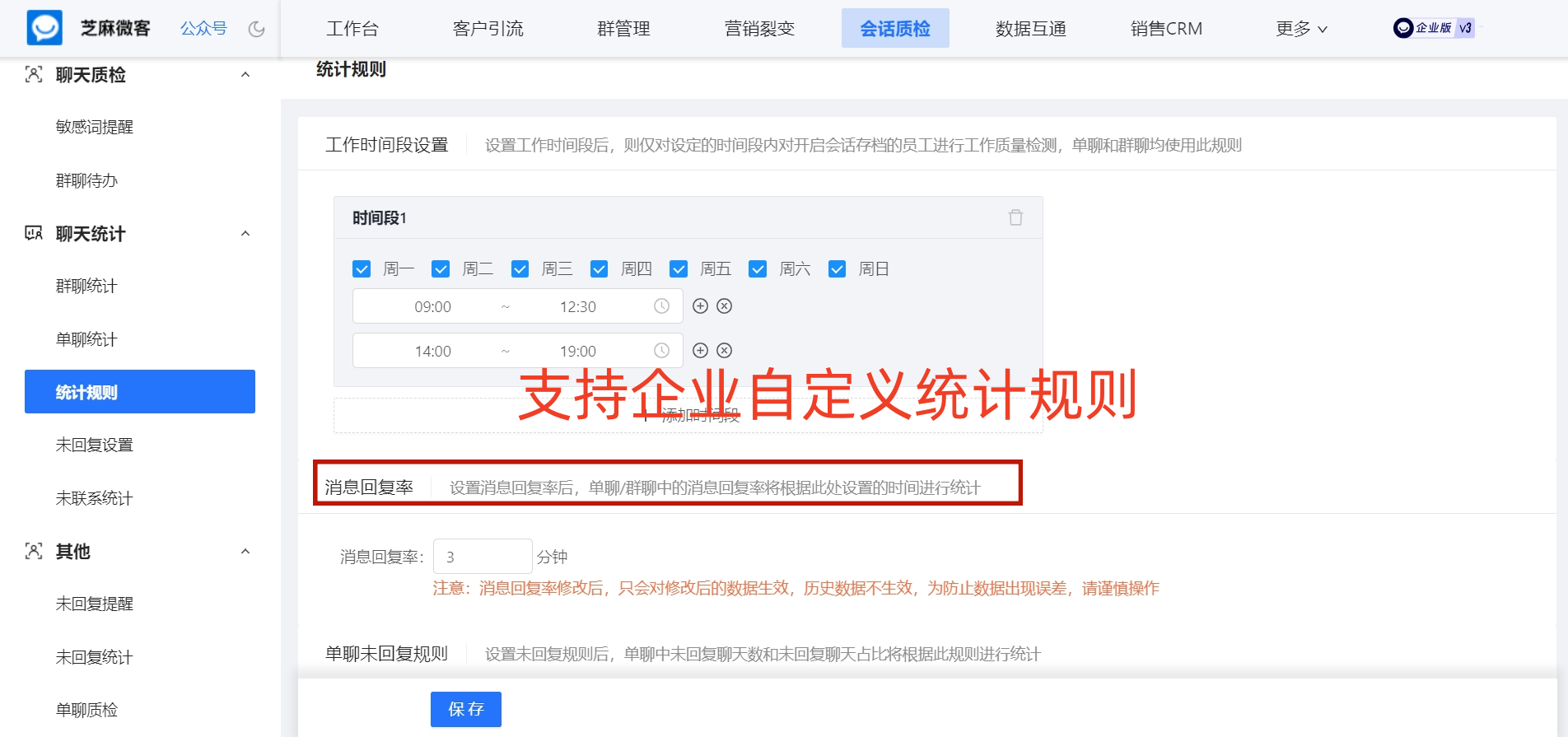Add time range after 14:00–19:00 row
Screen dimensions: 1568x737
[x=700, y=351]
